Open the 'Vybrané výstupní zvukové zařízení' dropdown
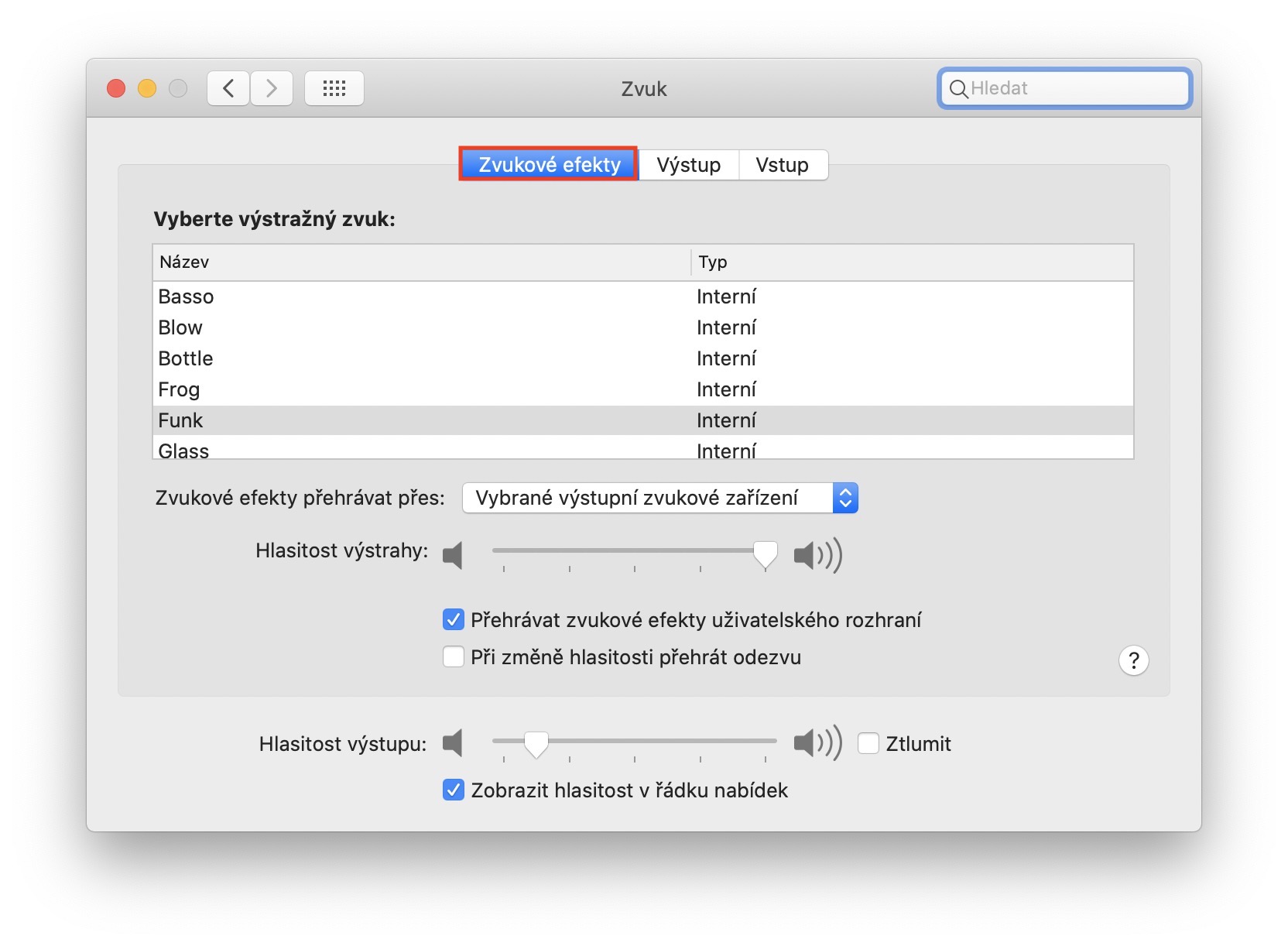This screenshot has width=1288, height=946. click(x=659, y=498)
